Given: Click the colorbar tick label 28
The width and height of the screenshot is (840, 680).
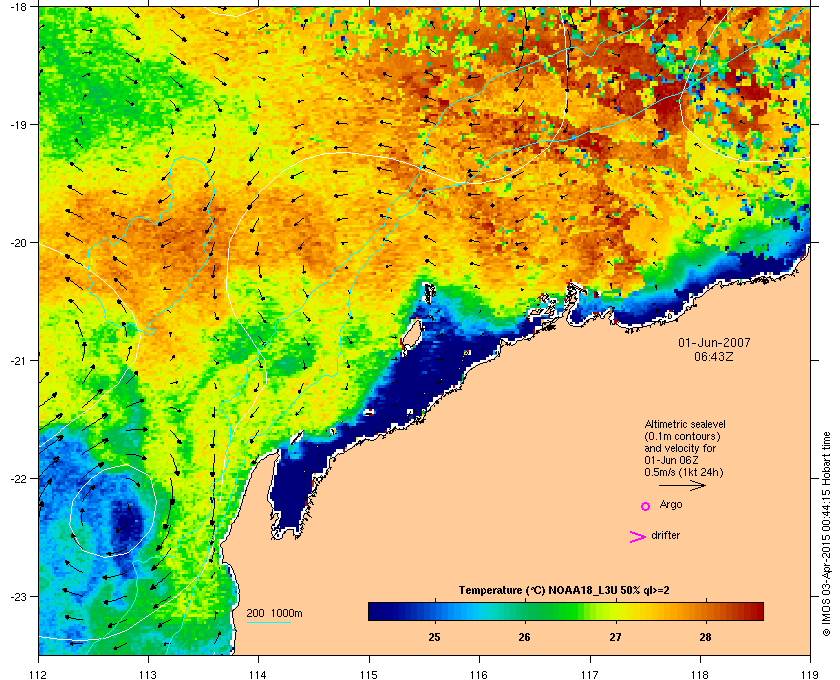Looking at the screenshot, I should tap(706, 637).
